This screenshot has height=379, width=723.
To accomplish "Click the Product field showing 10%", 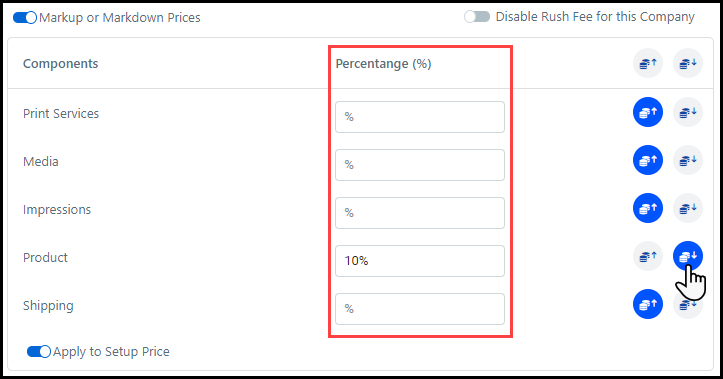I will point(420,261).
